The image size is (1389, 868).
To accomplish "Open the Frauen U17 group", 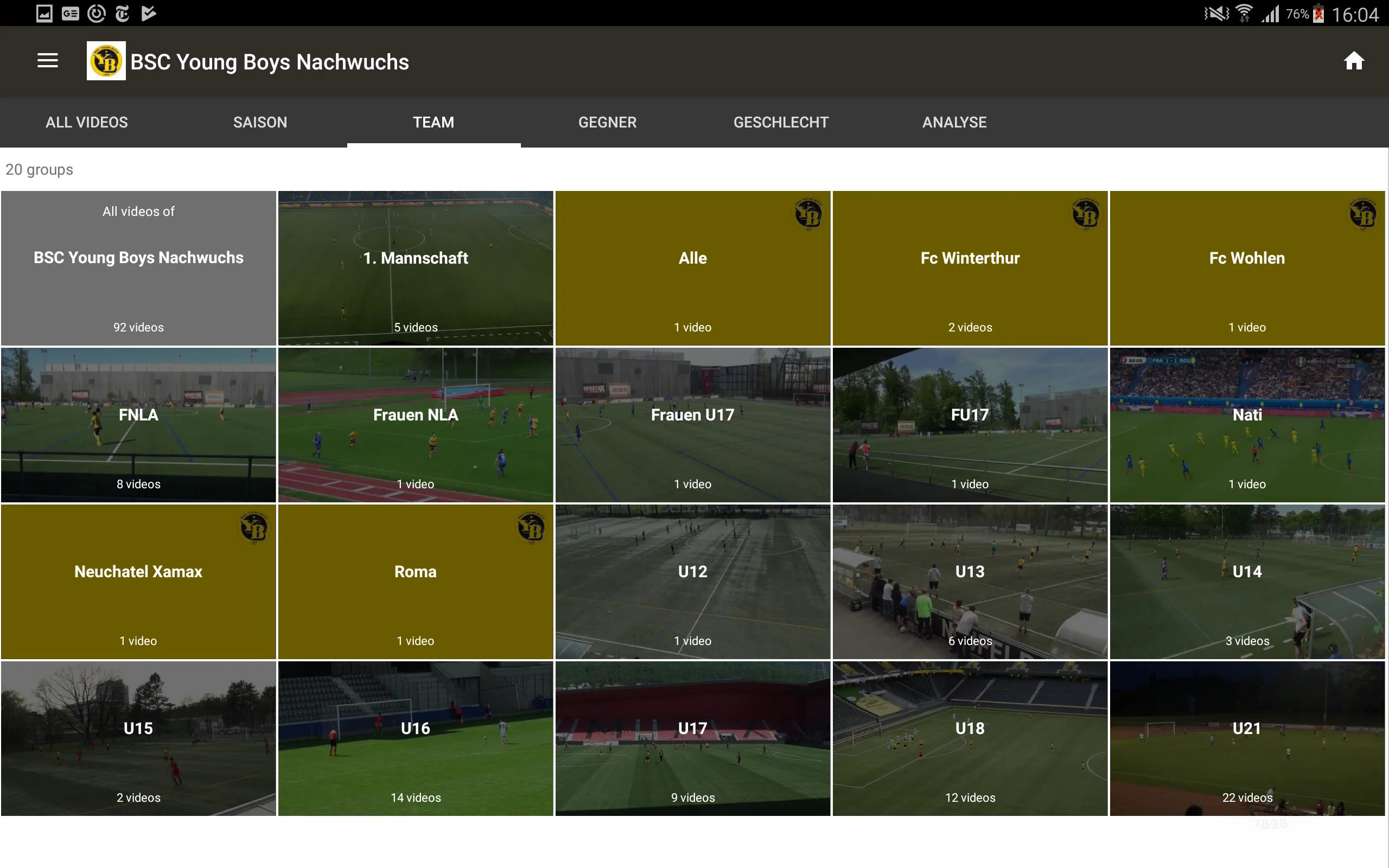I will click(693, 425).
